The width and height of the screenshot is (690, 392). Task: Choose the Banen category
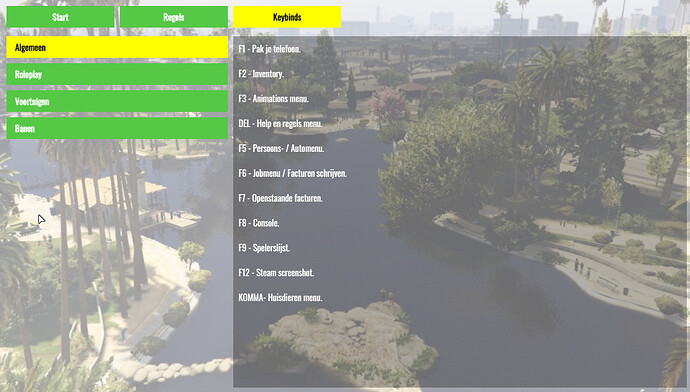click(x=117, y=128)
